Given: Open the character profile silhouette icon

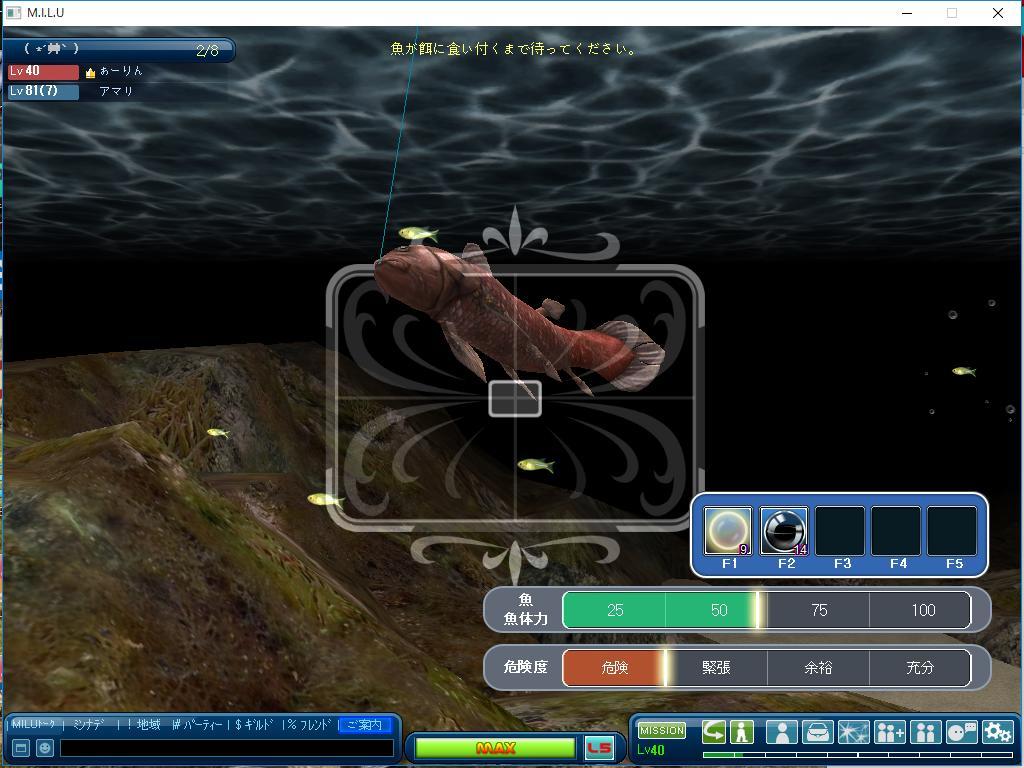Looking at the screenshot, I should (x=781, y=732).
